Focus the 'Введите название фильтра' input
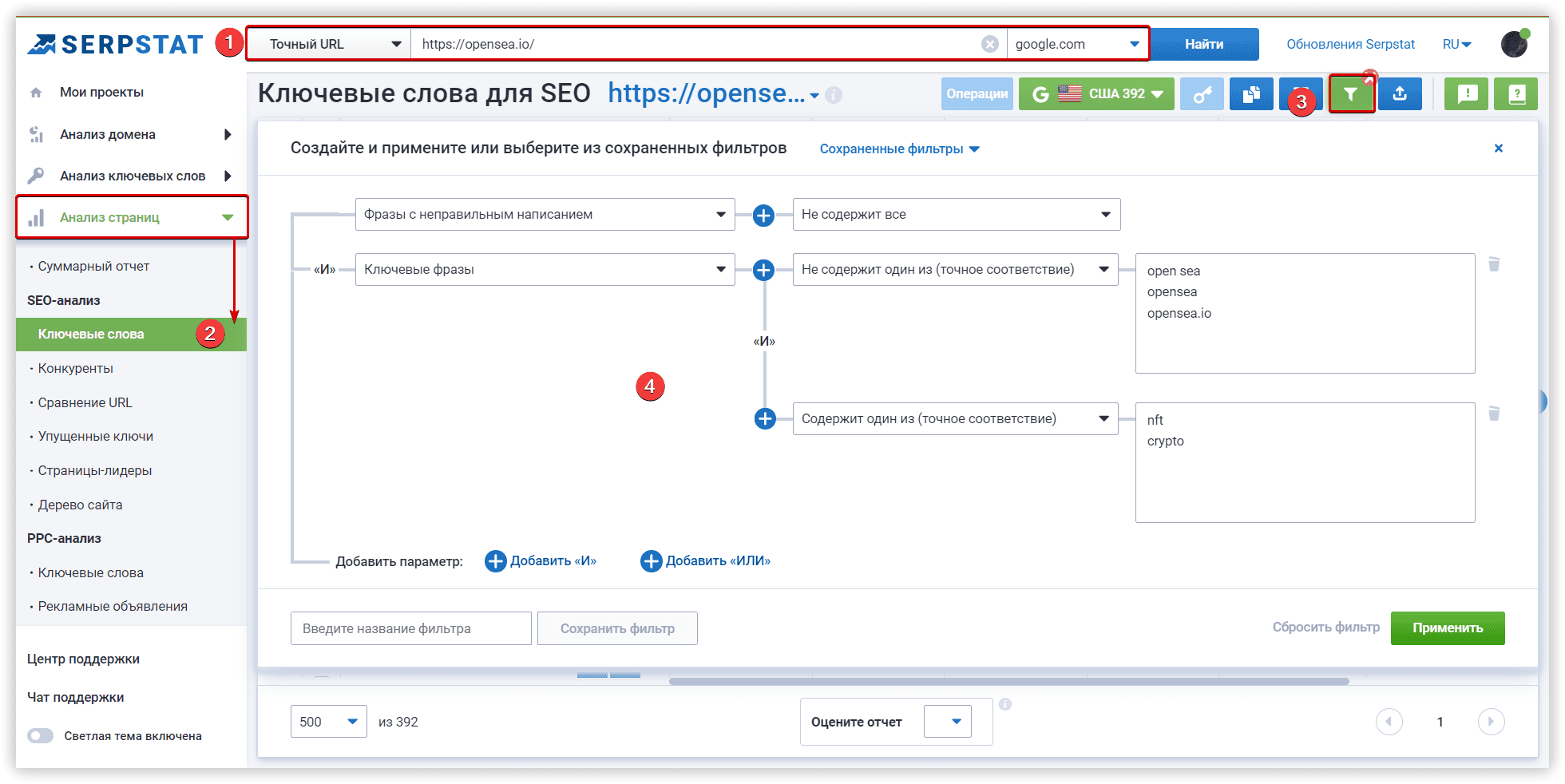This screenshot has height=784, width=1565. coord(411,628)
